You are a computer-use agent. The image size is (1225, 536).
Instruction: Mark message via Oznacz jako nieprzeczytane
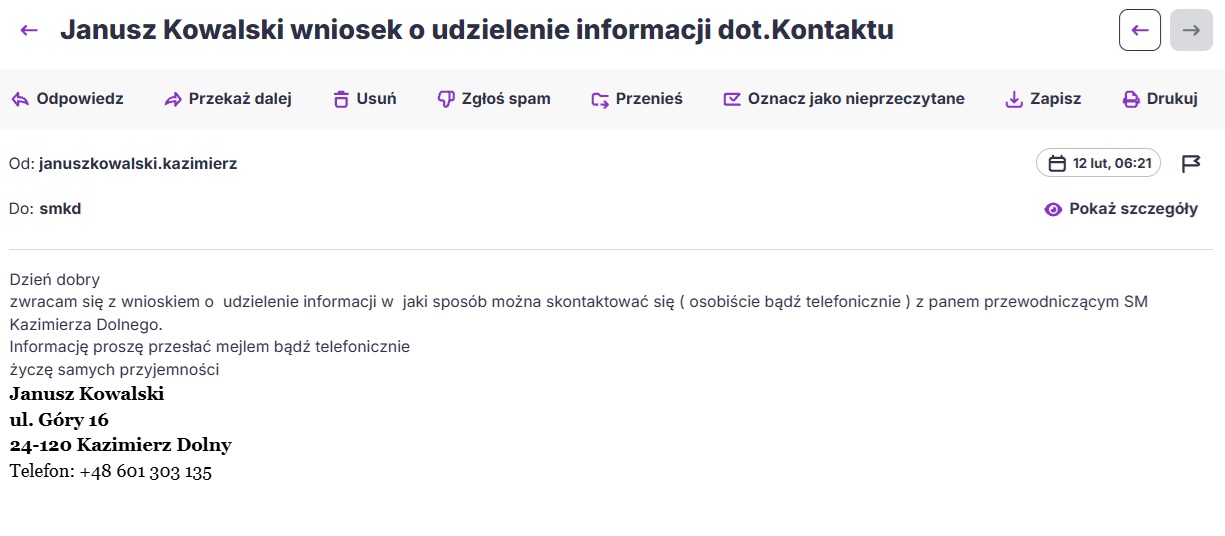(844, 99)
